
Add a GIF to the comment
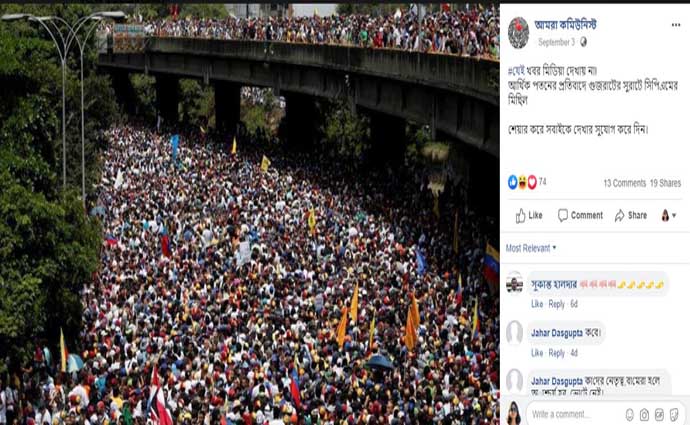click(x=659, y=414)
